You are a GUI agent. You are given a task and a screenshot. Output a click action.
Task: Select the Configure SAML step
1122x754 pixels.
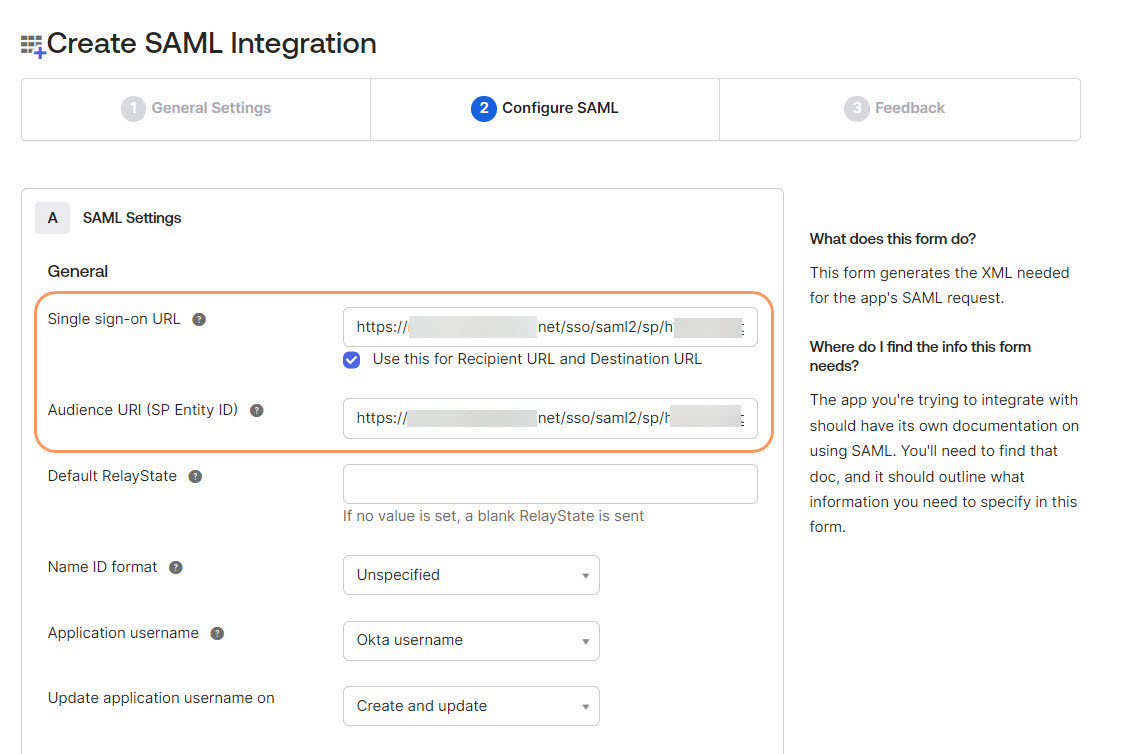[x=545, y=109]
